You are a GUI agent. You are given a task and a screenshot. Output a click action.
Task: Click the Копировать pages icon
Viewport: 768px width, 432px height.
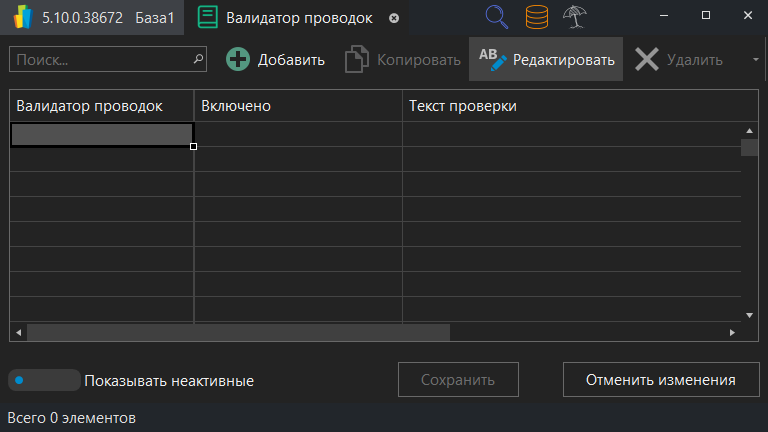tap(357, 59)
